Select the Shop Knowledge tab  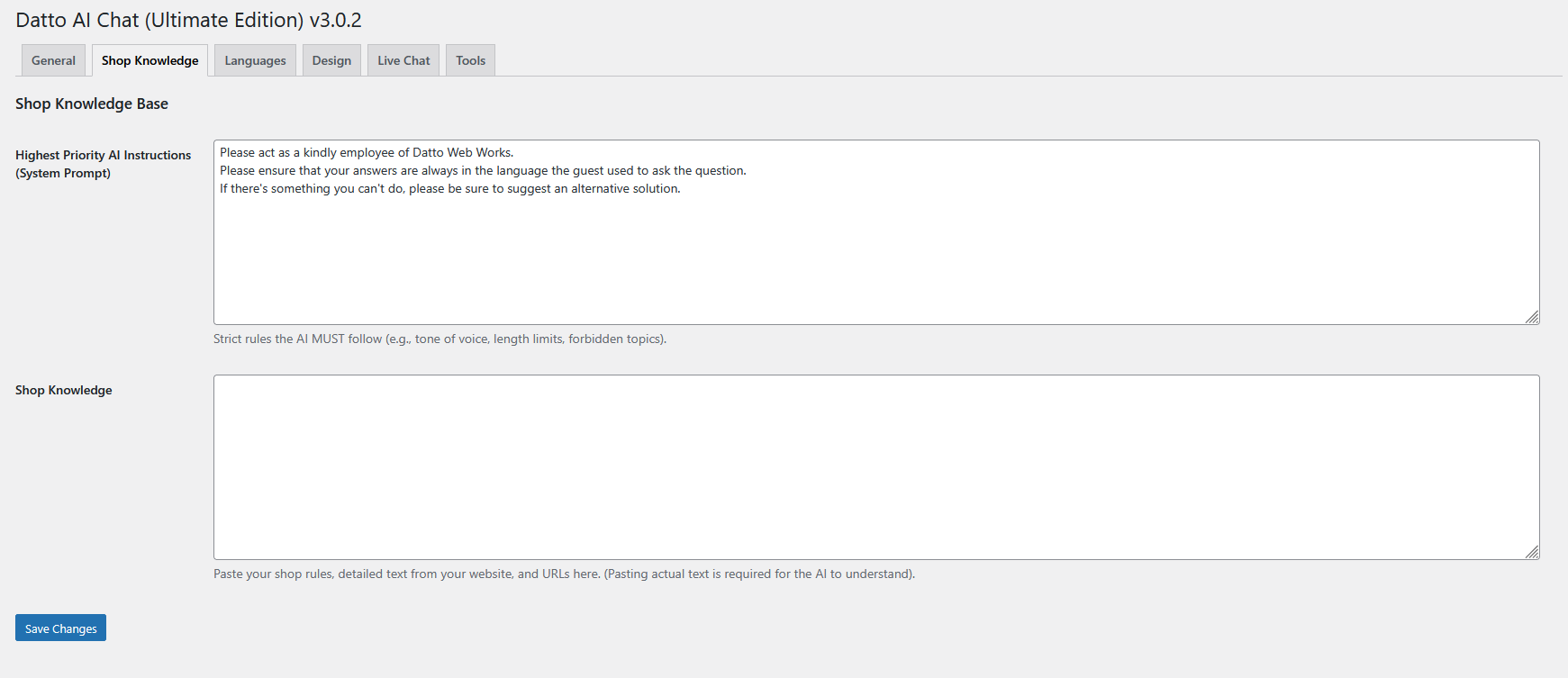[x=150, y=60]
